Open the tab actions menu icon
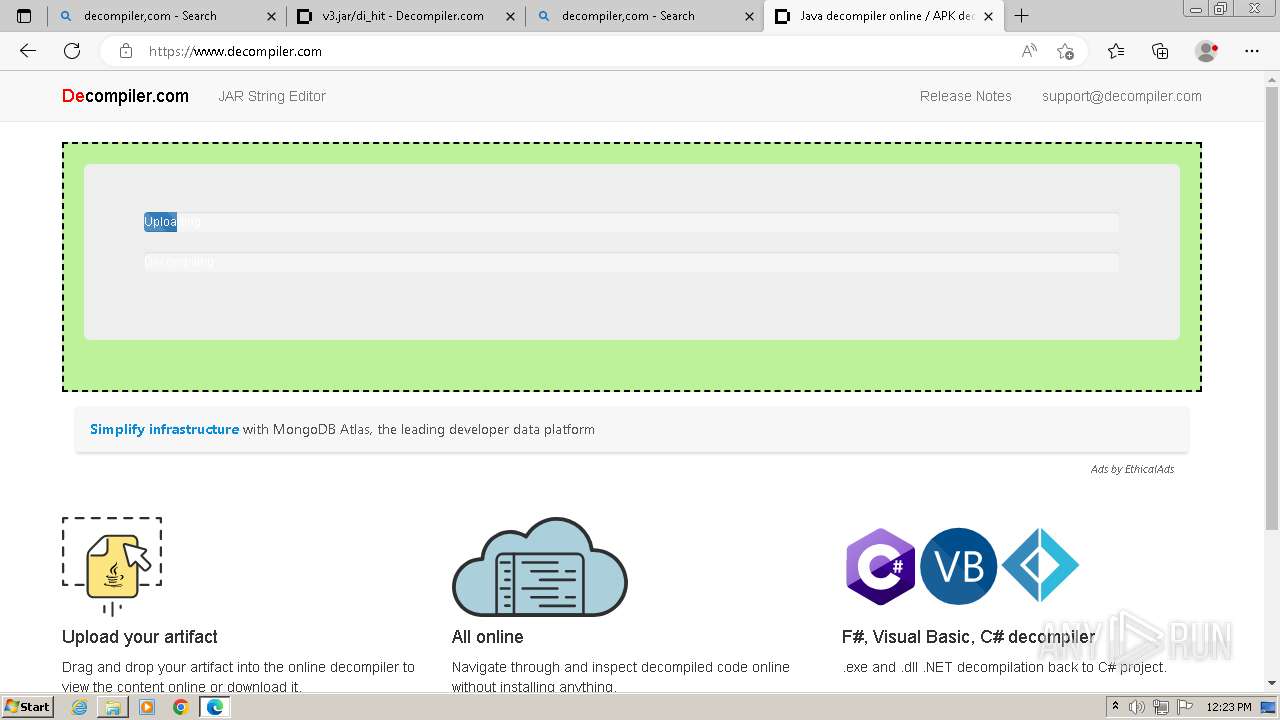 click(24, 16)
